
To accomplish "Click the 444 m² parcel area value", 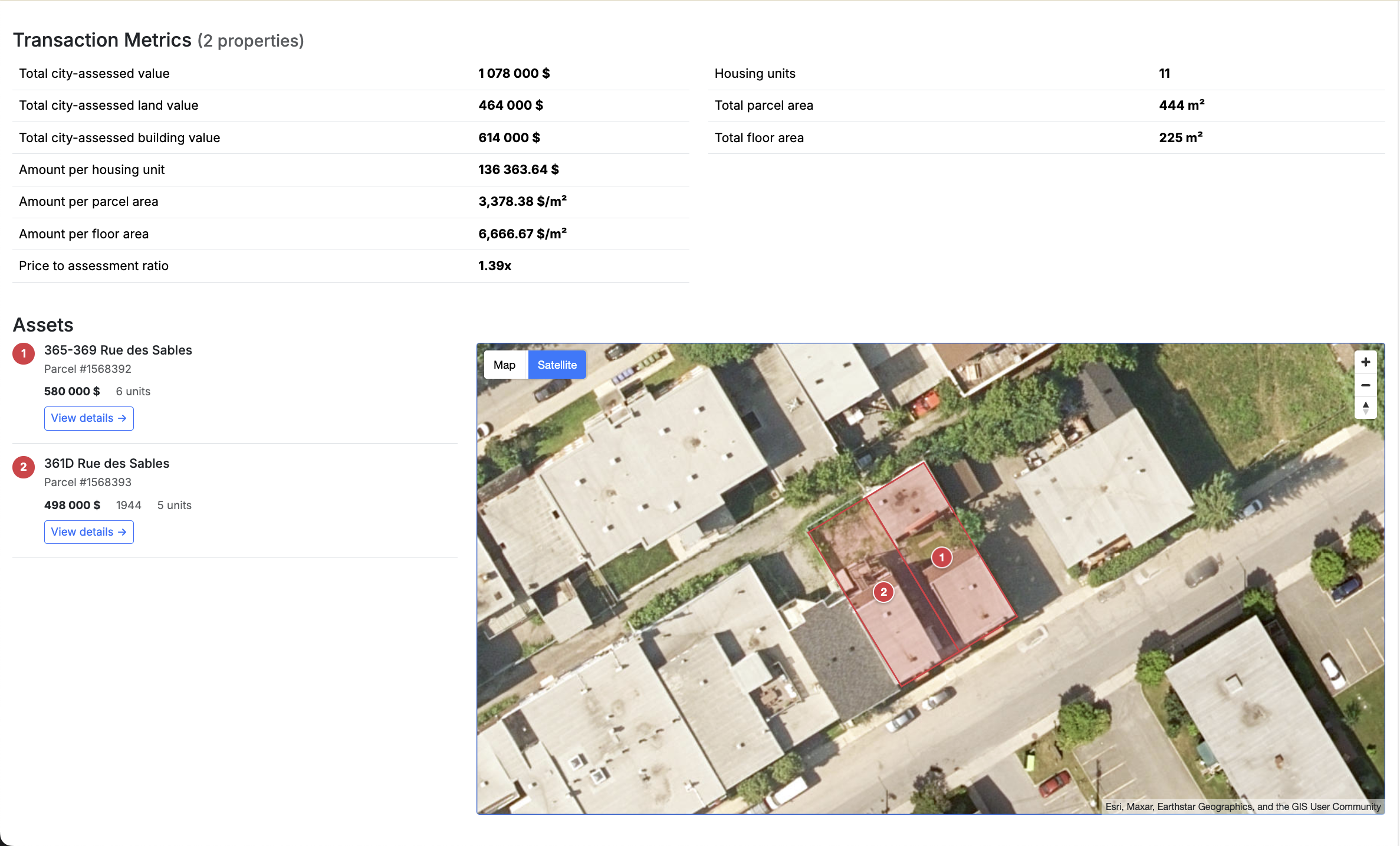I will [1181, 105].
